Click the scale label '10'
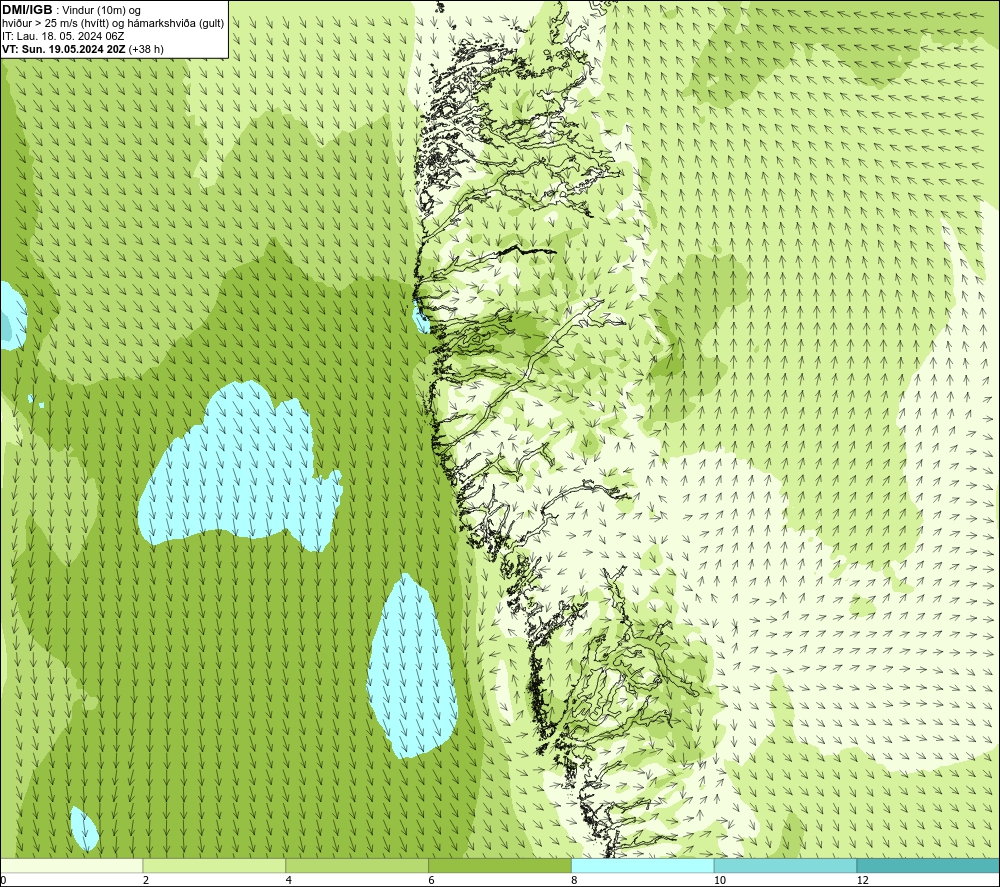This screenshot has width=1000, height=887. [x=719, y=880]
